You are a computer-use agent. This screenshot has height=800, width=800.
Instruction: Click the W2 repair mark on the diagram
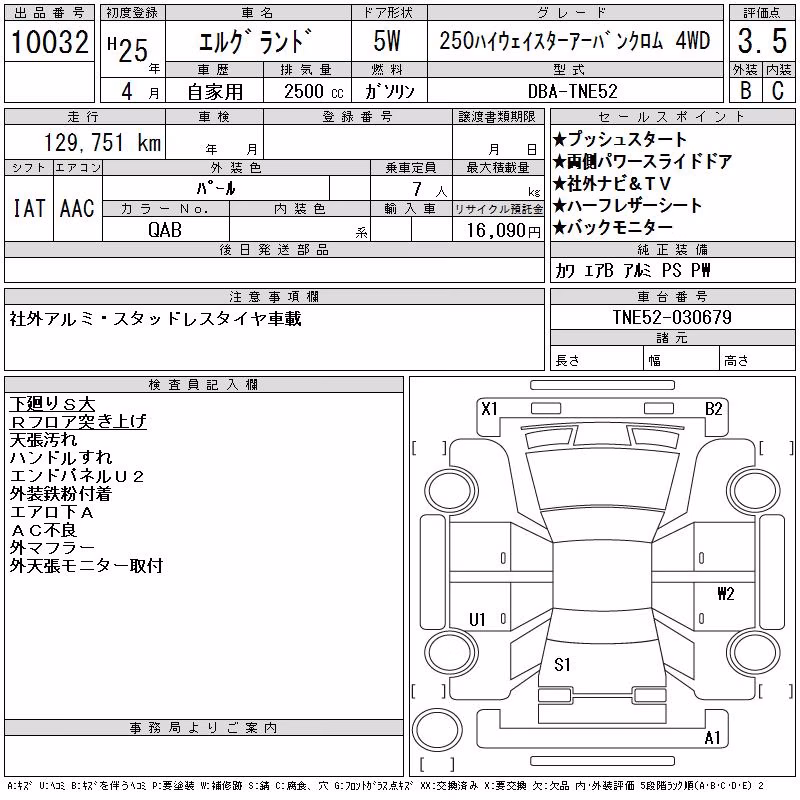pyautogui.click(x=726, y=594)
